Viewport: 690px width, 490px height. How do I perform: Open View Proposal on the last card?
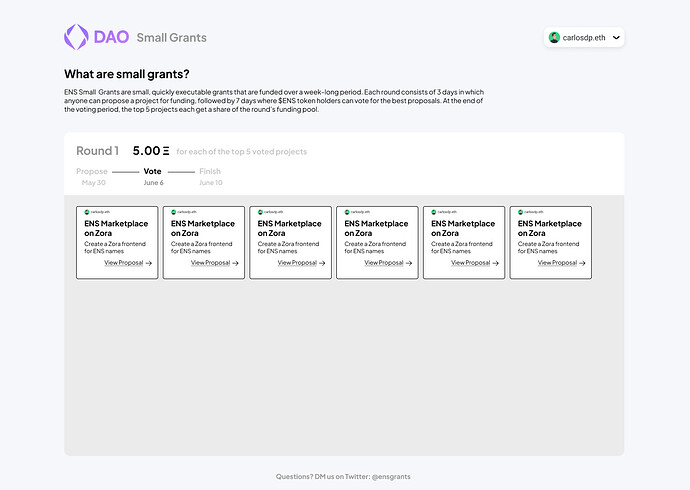click(562, 263)
